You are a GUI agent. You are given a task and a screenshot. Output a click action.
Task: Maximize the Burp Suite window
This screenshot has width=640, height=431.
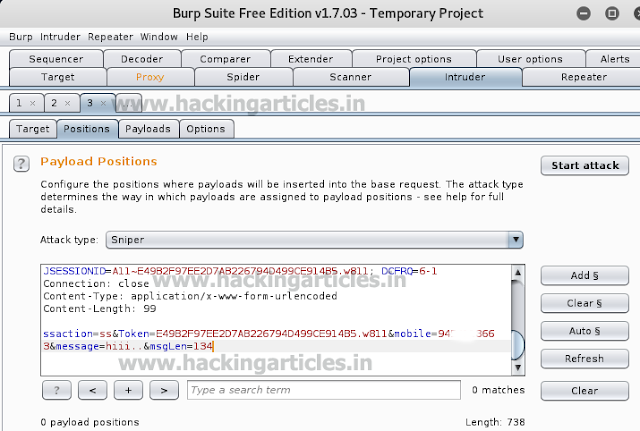point(612,14)
